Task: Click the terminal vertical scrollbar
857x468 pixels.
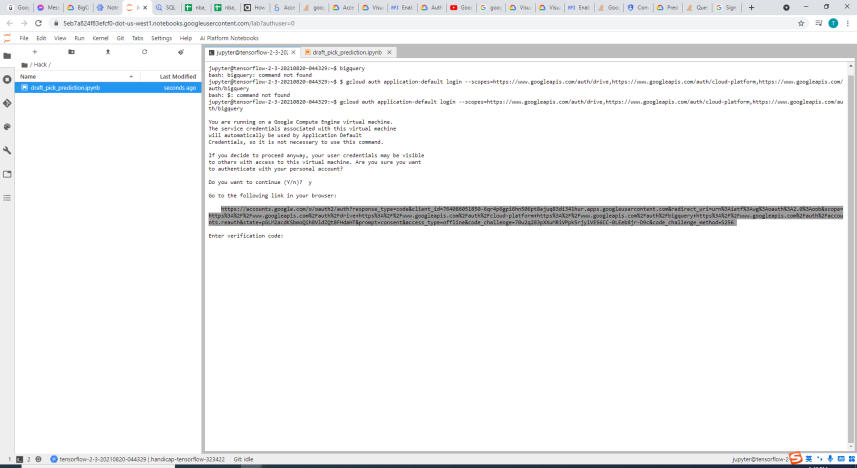Action: (850, 256)
